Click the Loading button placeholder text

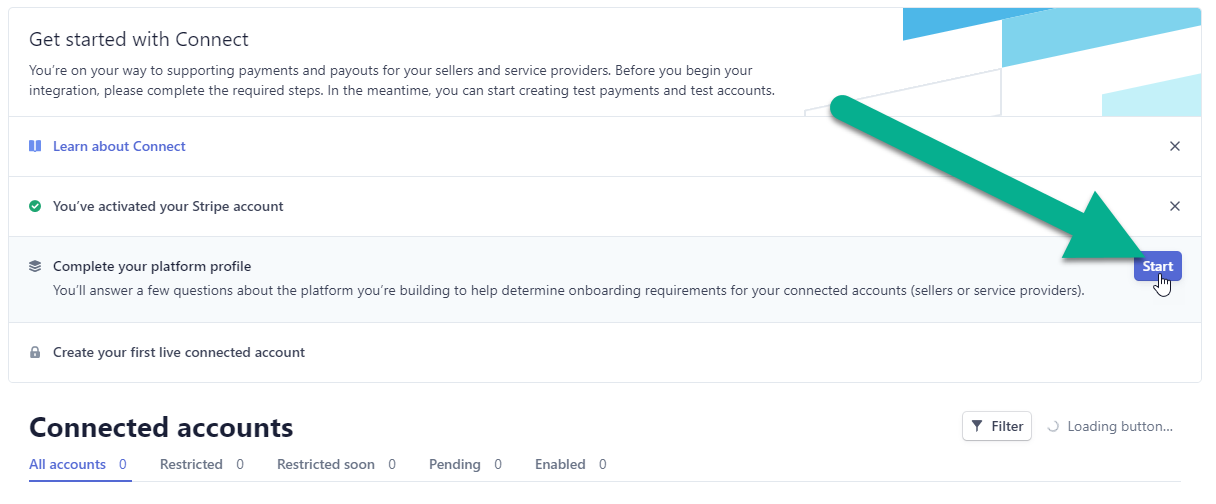click(x=1120, y=426)
